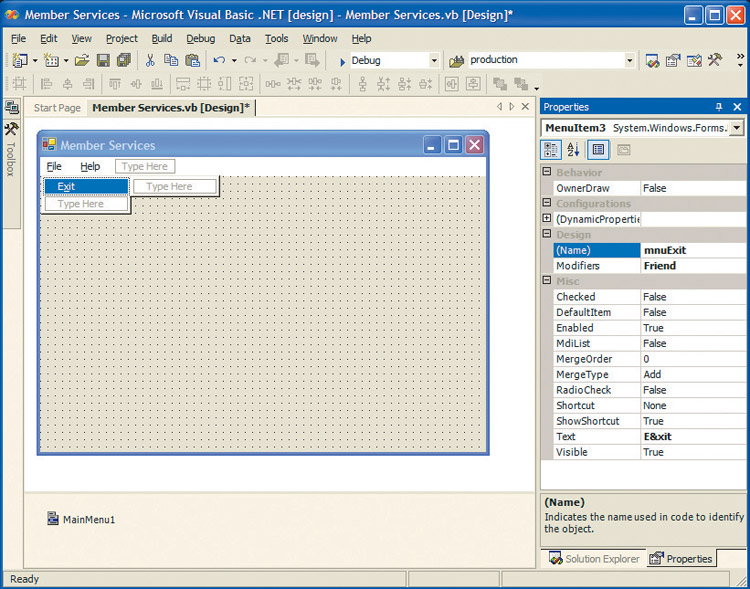This screenshot has width=750, height=589.
Task: Open the Tools menu
Action: (x=276, y=38)
